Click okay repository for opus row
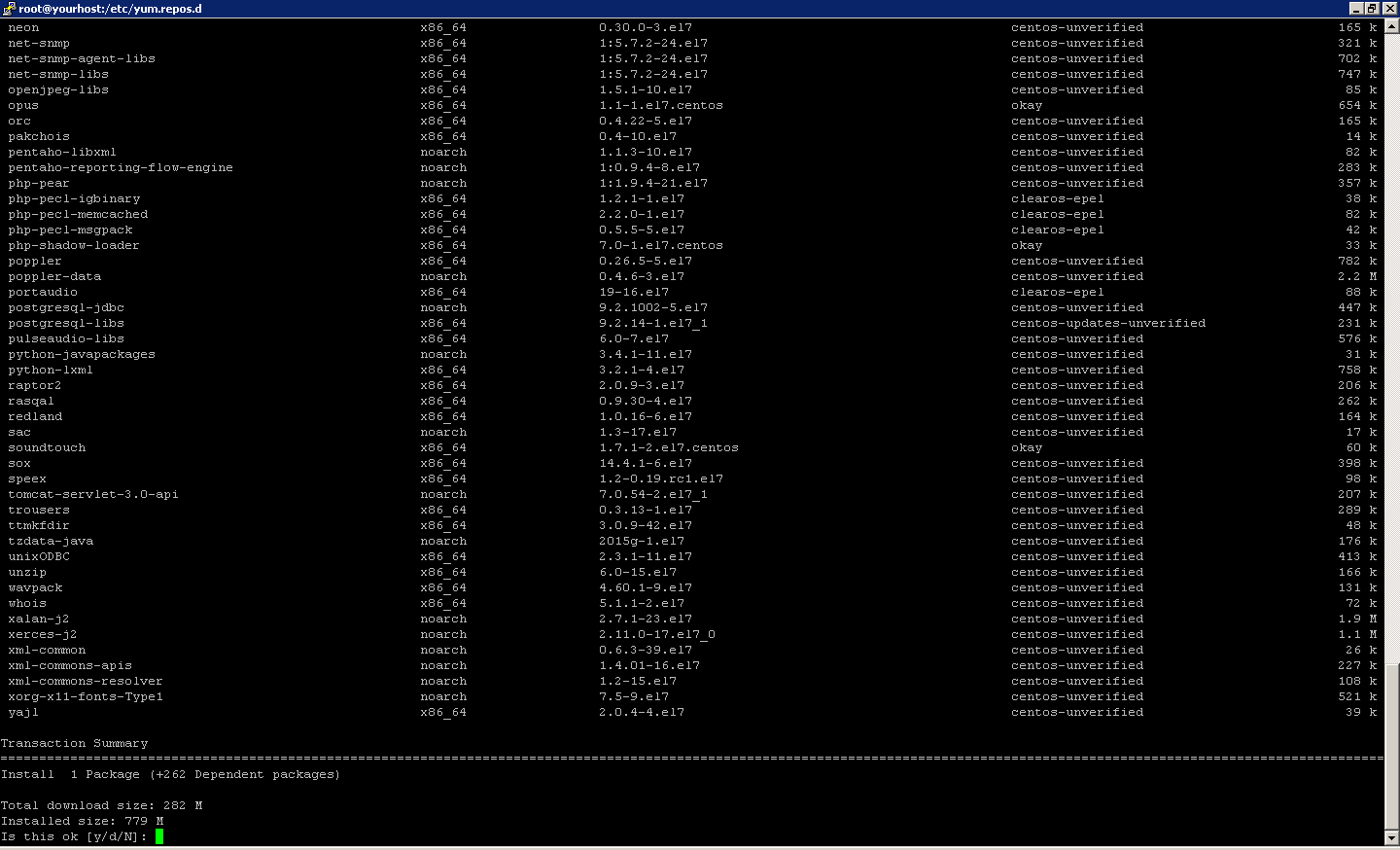 click(x=1027, y=105)
